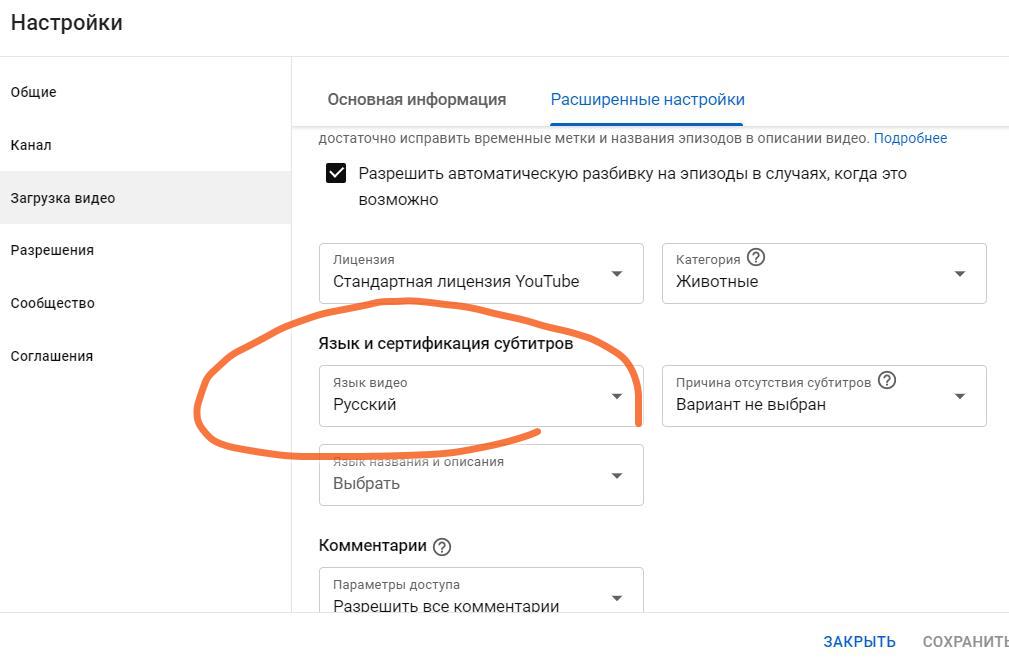Click help icon next to Категория
This screenshot has height=660, width=1009.
point(755,258)
